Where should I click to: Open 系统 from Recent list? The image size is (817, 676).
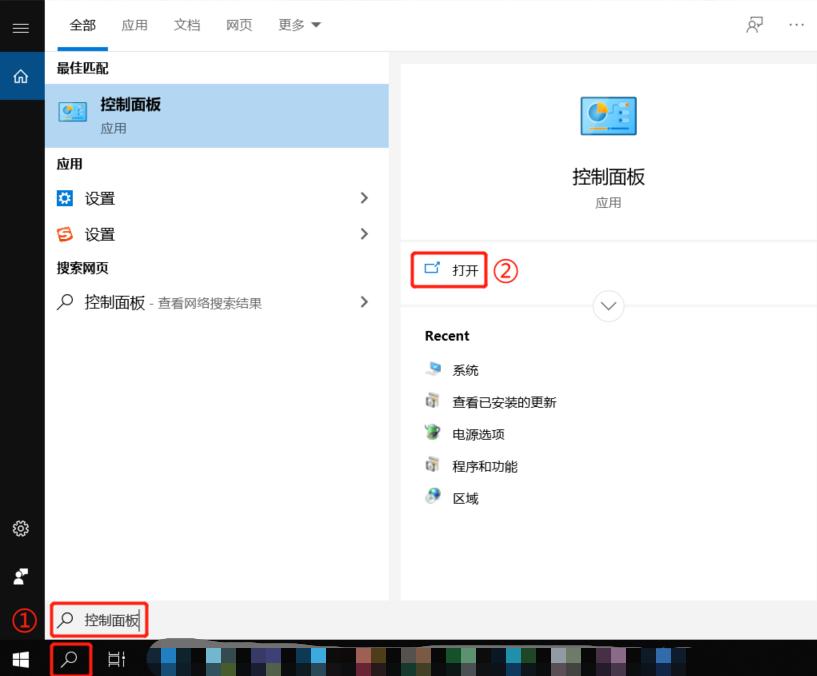464,369
